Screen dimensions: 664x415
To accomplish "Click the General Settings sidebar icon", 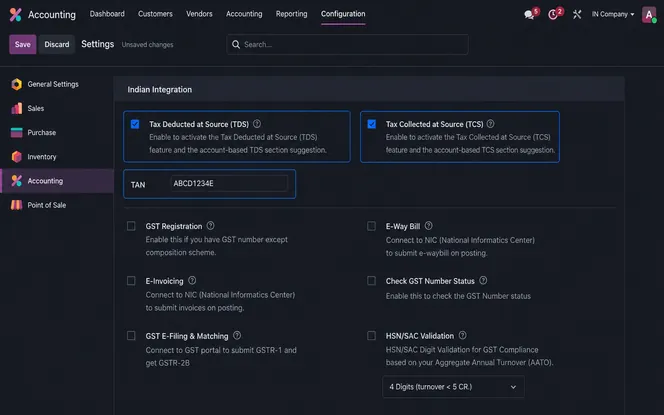I will (17, 84).
